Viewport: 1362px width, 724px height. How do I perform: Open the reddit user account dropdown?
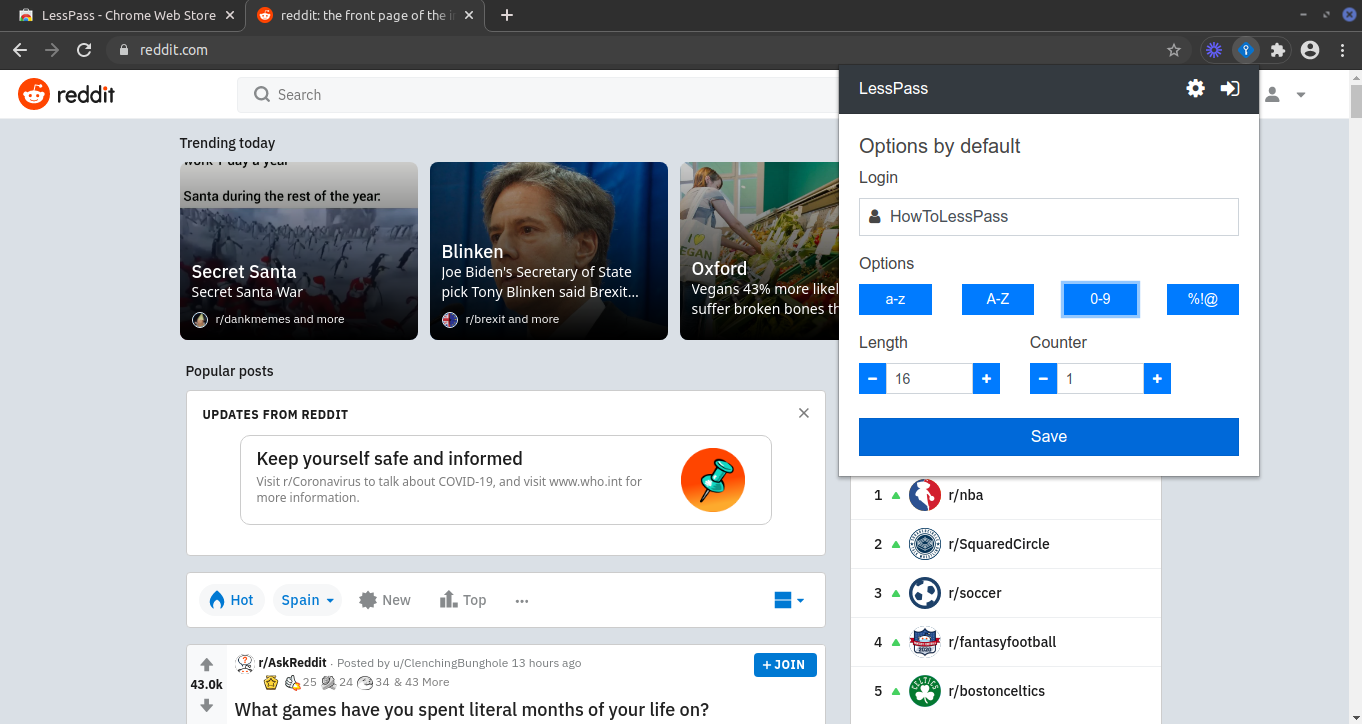1285,95
